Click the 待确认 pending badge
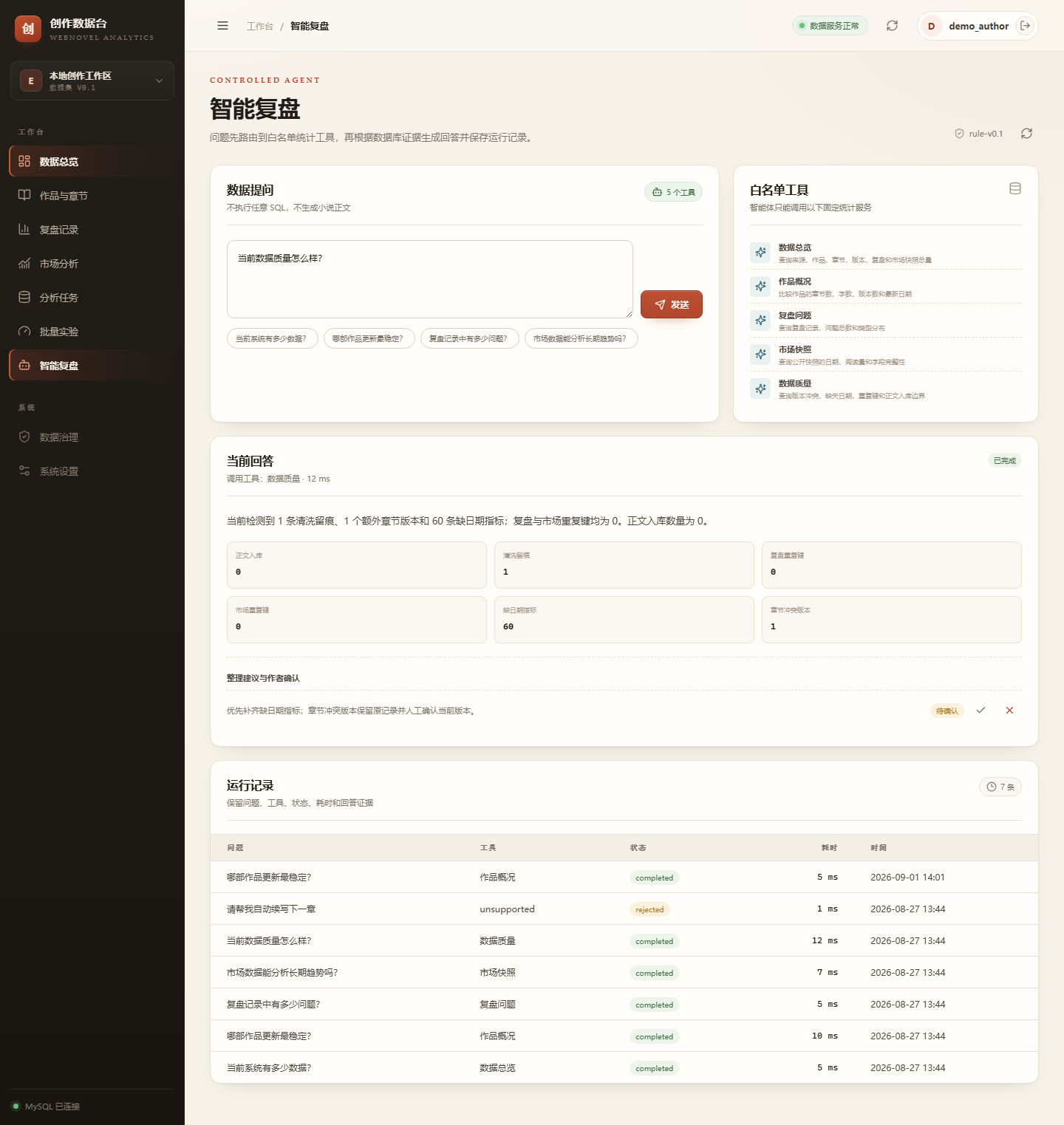The image size is (1064, 1125). 947,711
